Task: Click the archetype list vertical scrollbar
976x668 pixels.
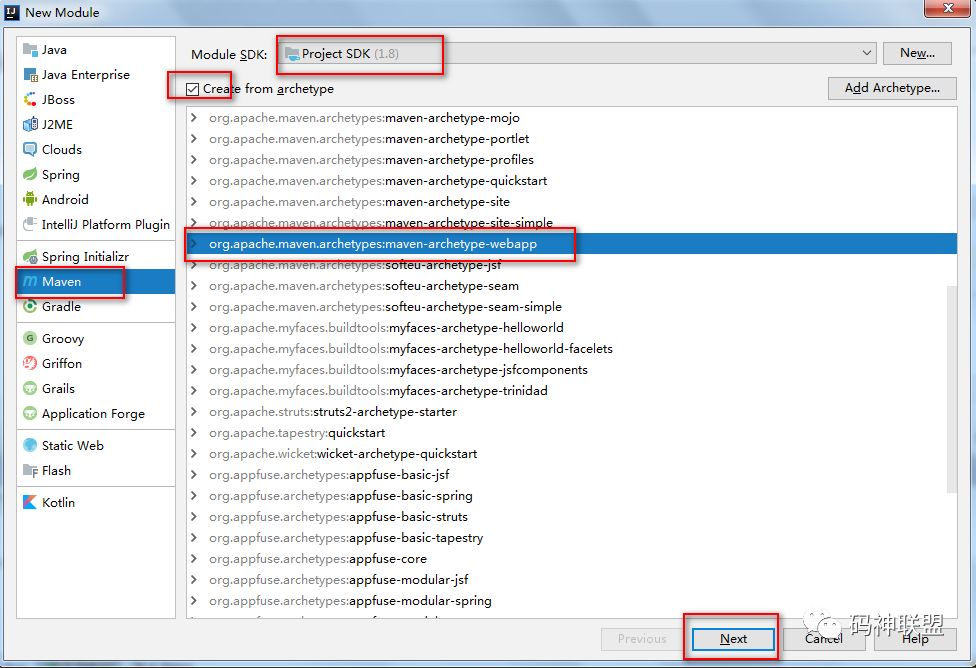Action: point(952,389)
